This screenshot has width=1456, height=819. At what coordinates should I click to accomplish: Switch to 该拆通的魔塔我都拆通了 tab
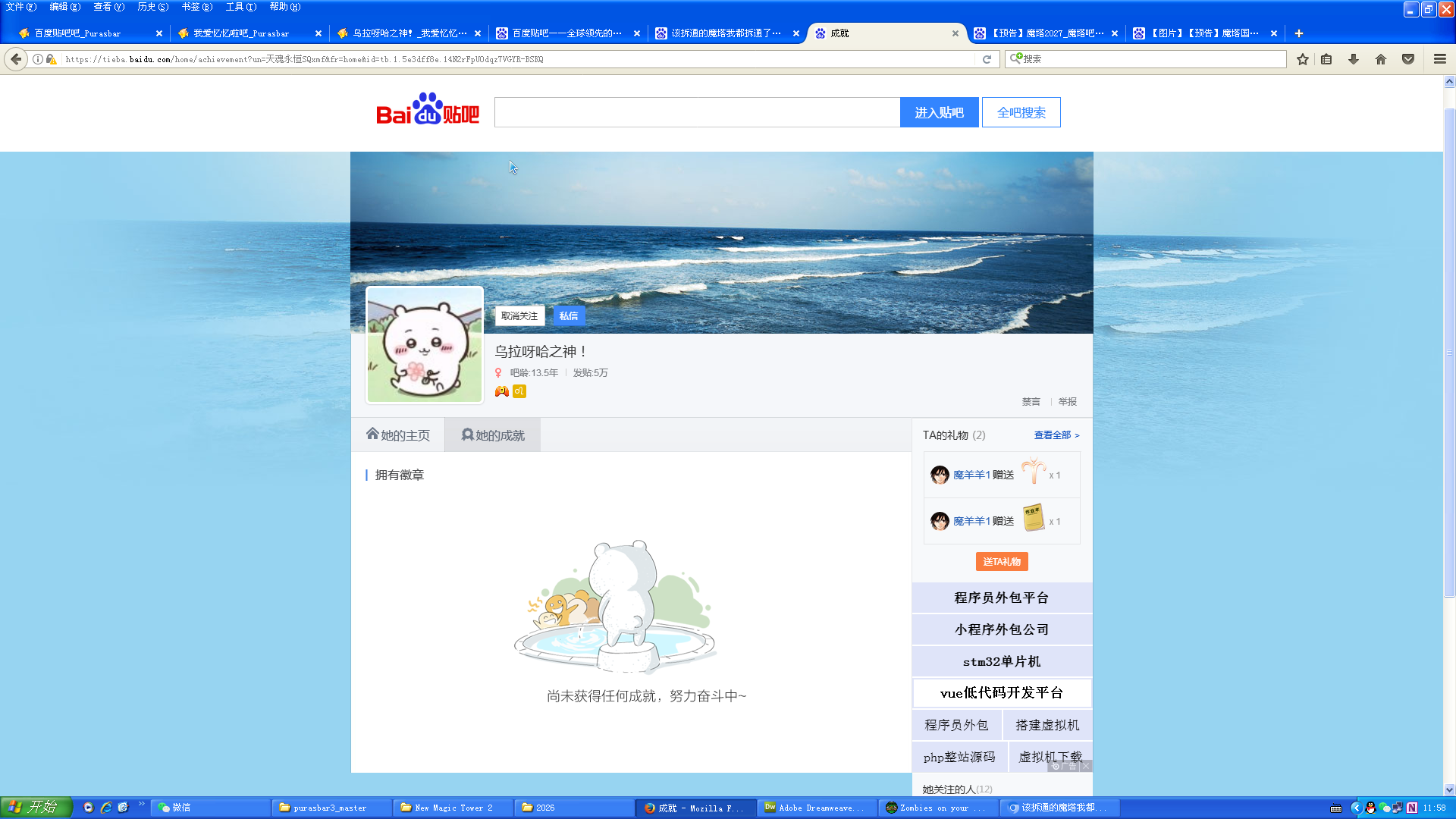726,33
